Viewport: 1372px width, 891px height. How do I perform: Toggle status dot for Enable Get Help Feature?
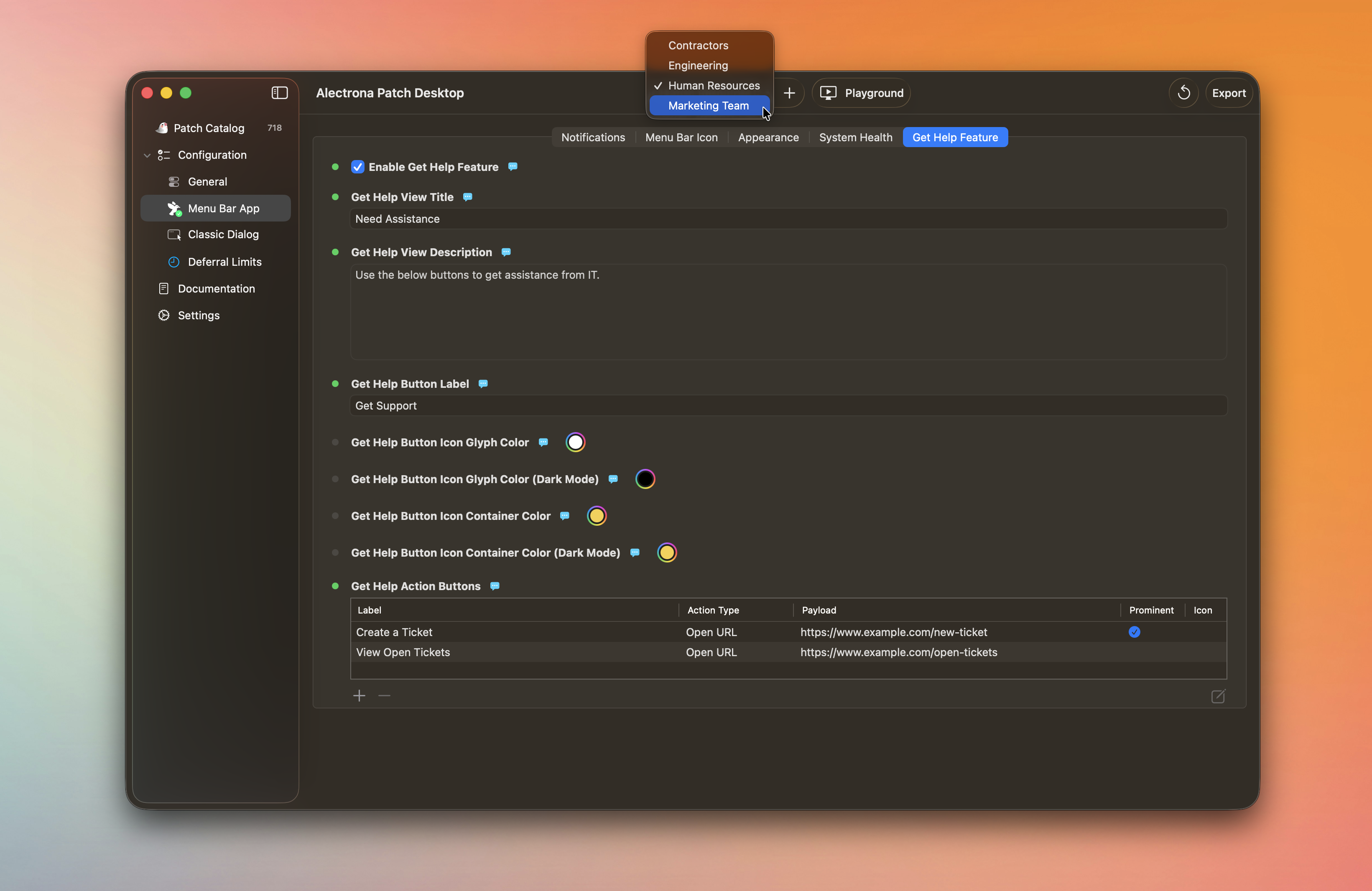(x=335, y=167)
